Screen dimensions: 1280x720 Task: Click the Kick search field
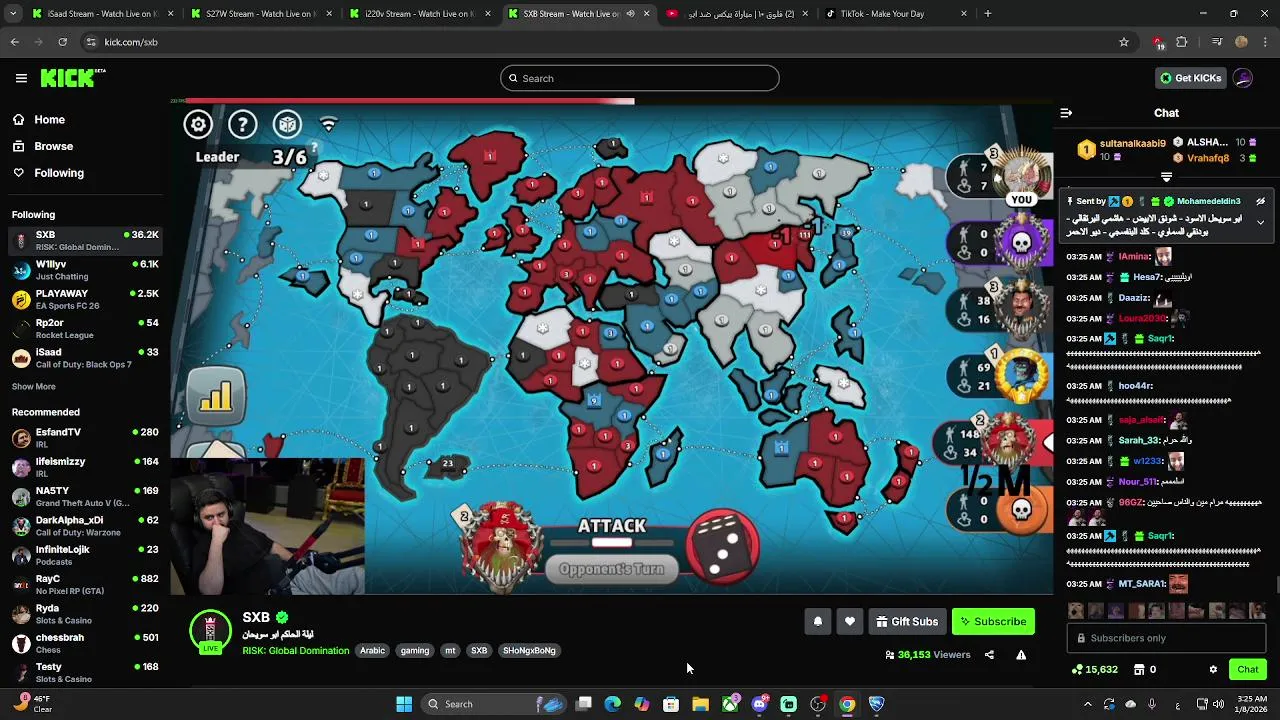pyautogui.click(x=640, y=78)
